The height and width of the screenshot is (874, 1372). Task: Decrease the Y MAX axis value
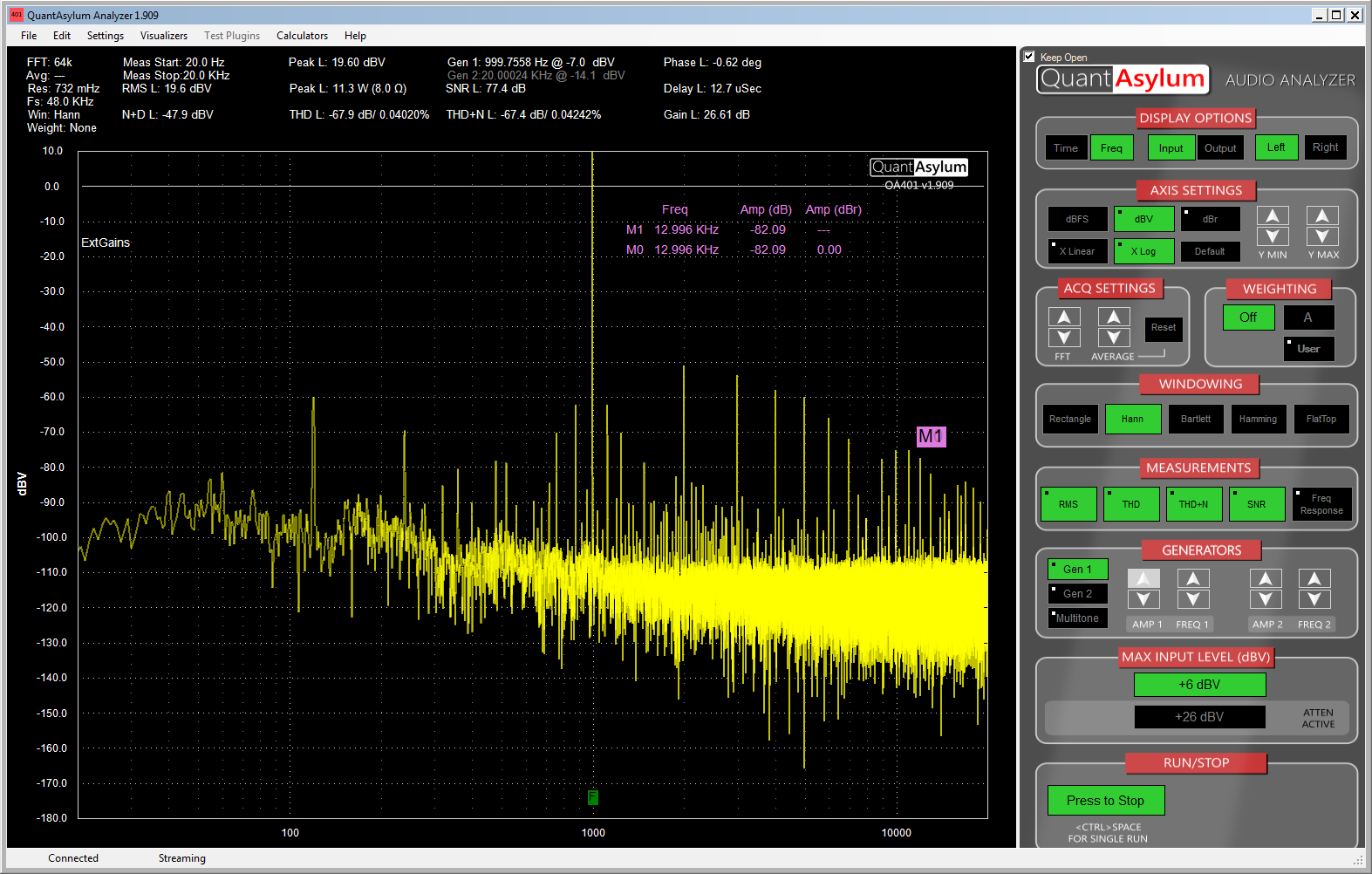click(x=1322, y=236)
